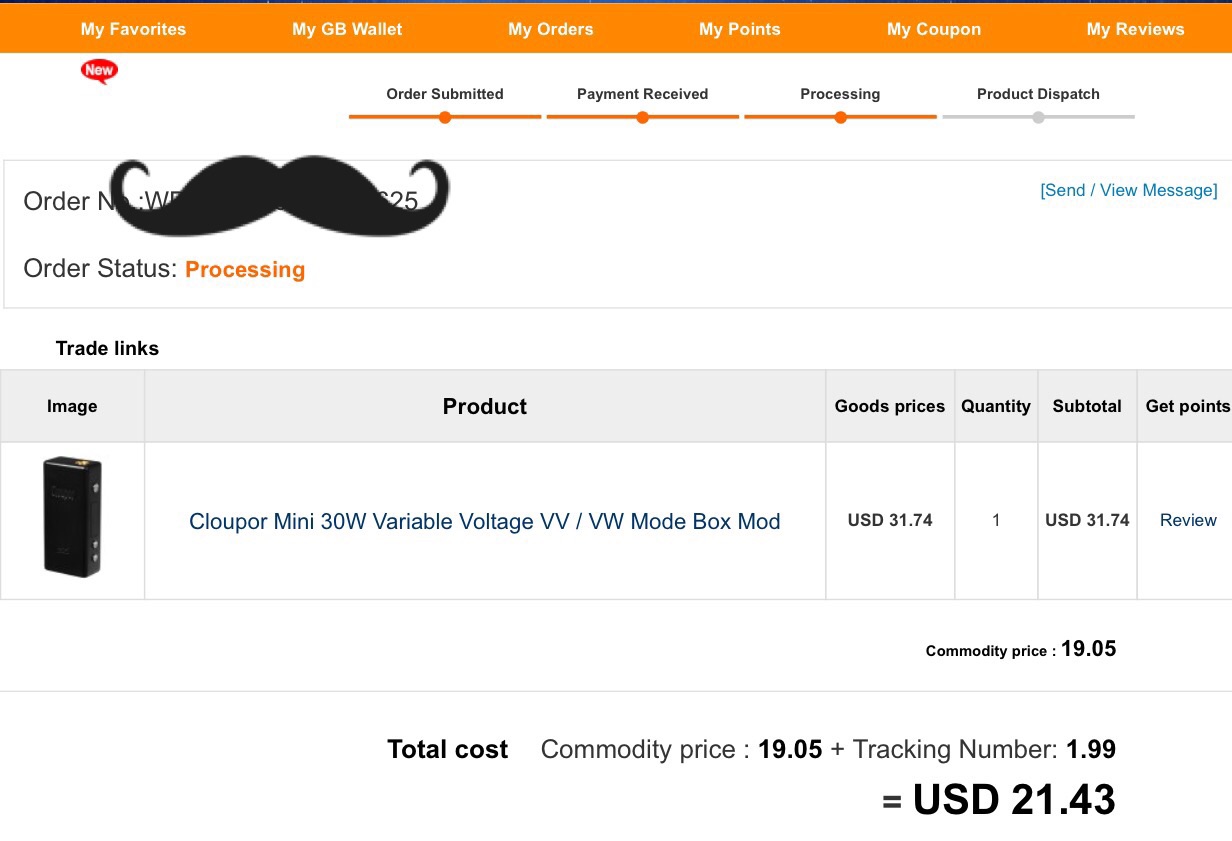Image resolution: width=1232 pixels, height=841 pixels.
Task: Click the Product Dispatch progress dot
Action: tap(1038, 117)
